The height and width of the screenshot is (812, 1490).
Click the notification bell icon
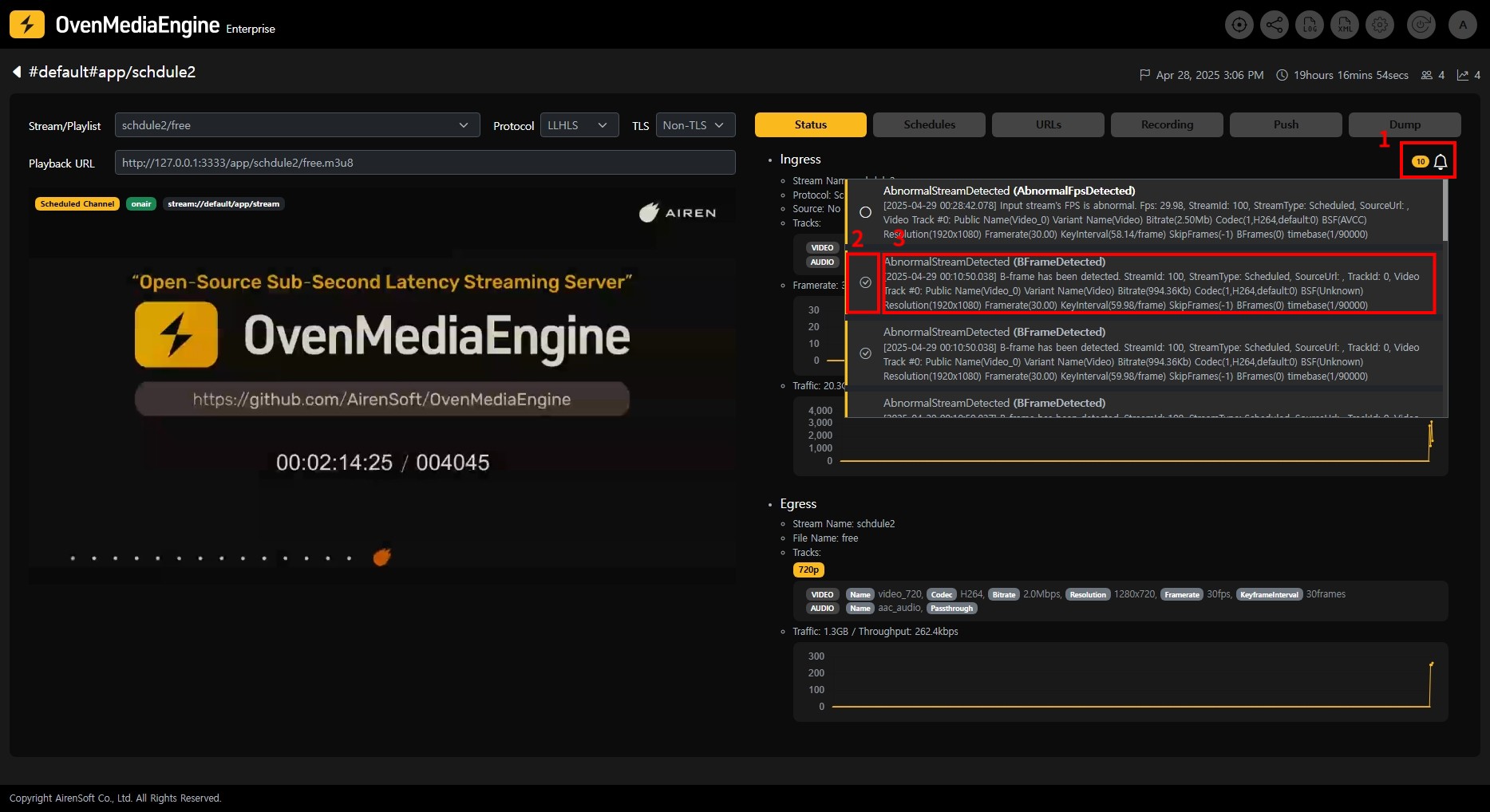pos(1441,162)
